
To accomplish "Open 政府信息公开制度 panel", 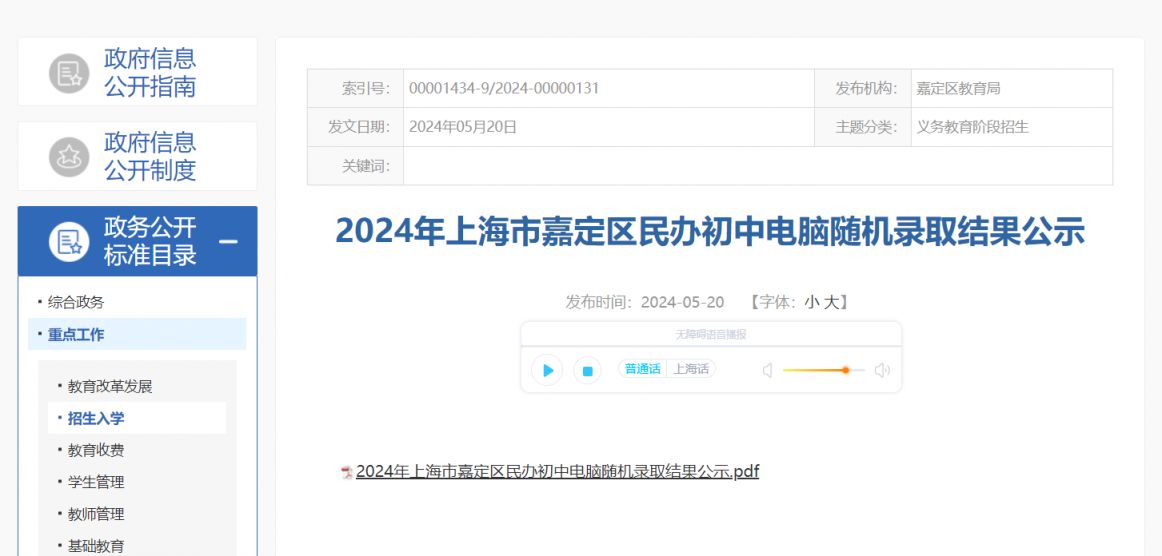I will point(138,156).
